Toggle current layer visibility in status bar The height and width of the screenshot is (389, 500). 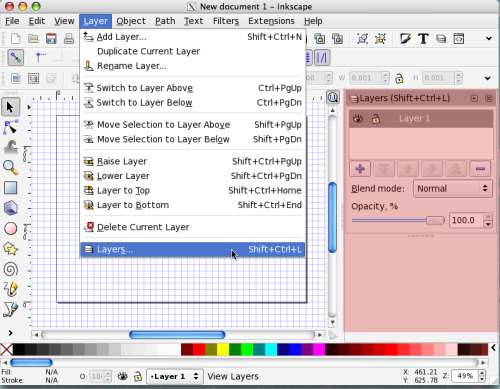coord(123,376)
